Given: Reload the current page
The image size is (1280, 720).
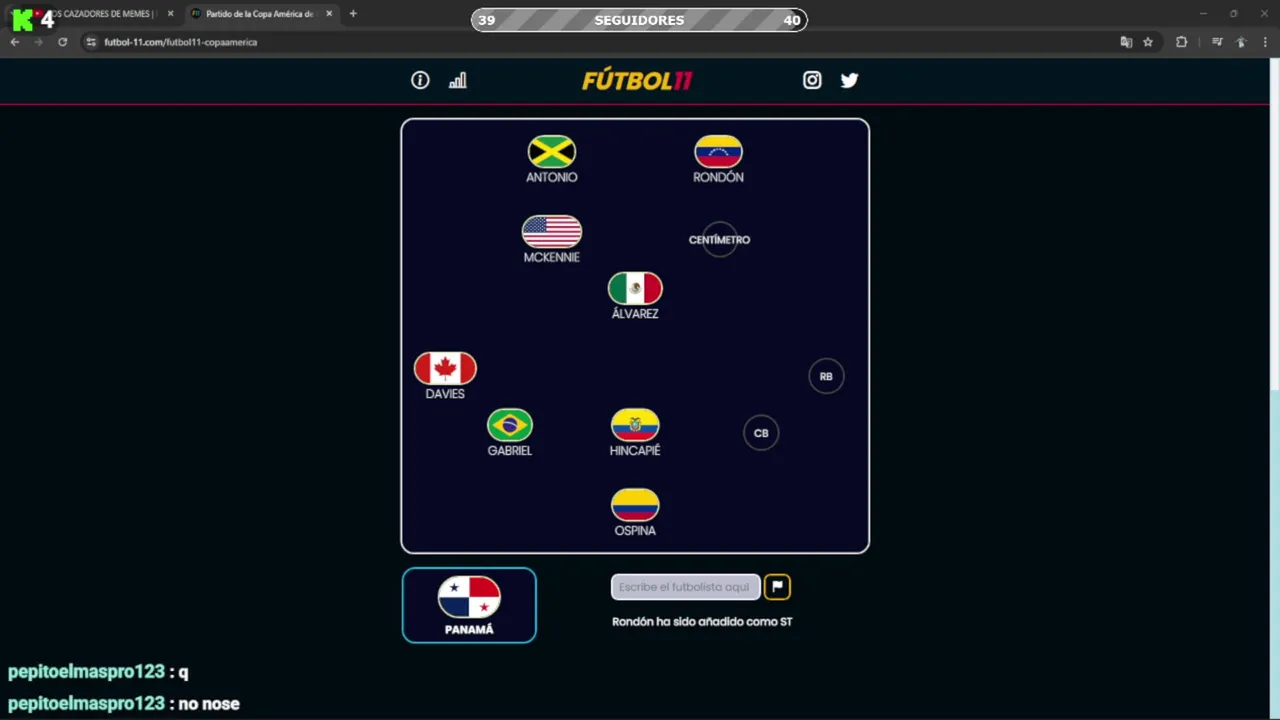Looking at the screenshot, I should (x=62, y=42).
